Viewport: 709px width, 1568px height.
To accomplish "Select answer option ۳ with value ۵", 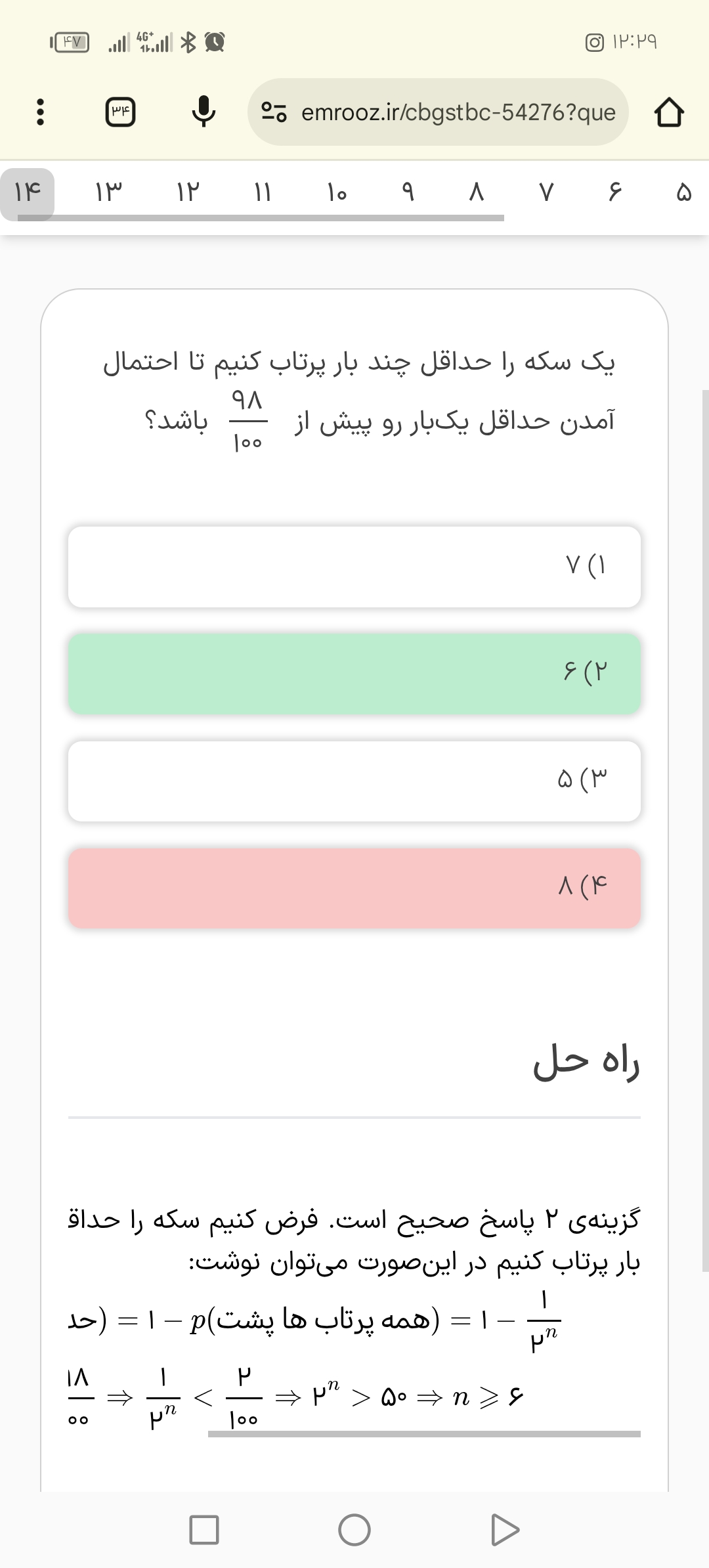I will click(x=354, y=781).
